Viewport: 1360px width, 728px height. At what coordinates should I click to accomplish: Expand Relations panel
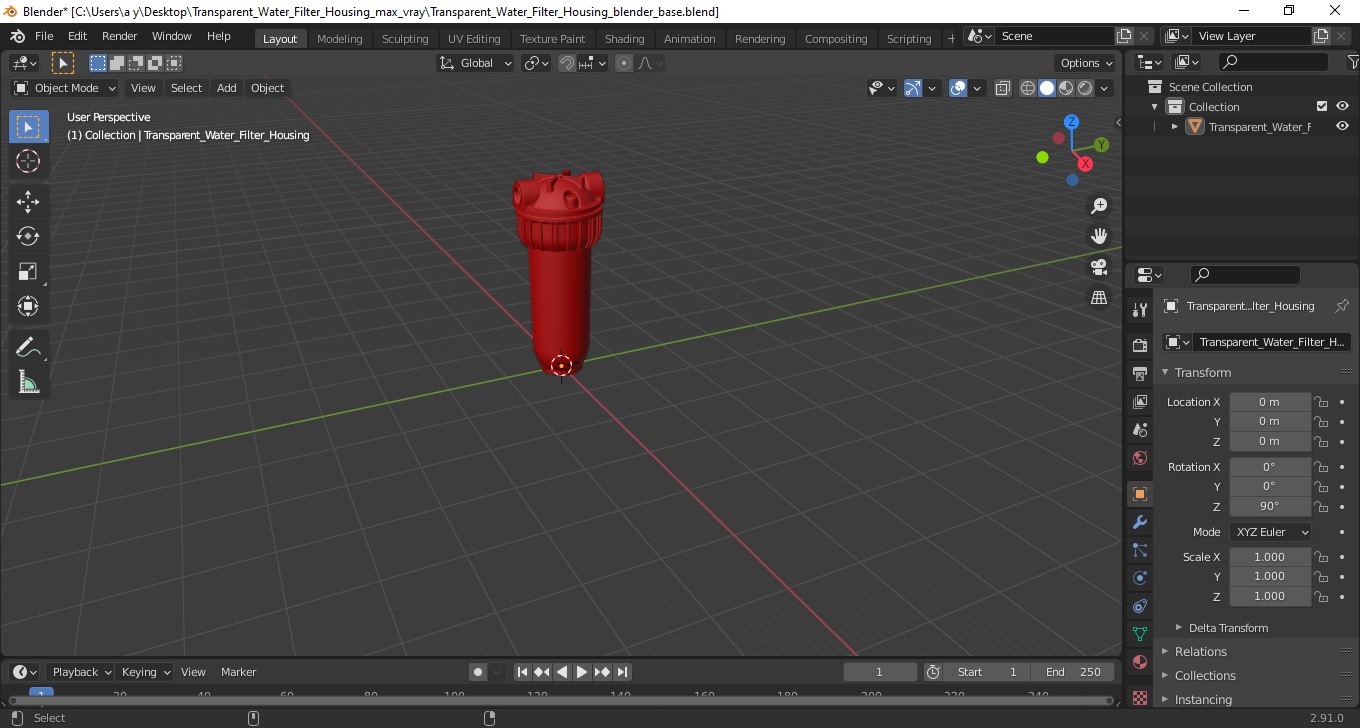1200,651
